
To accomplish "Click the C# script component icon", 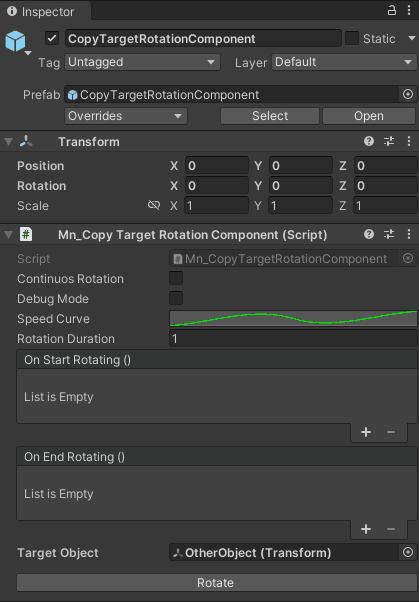I will (26, 234).
